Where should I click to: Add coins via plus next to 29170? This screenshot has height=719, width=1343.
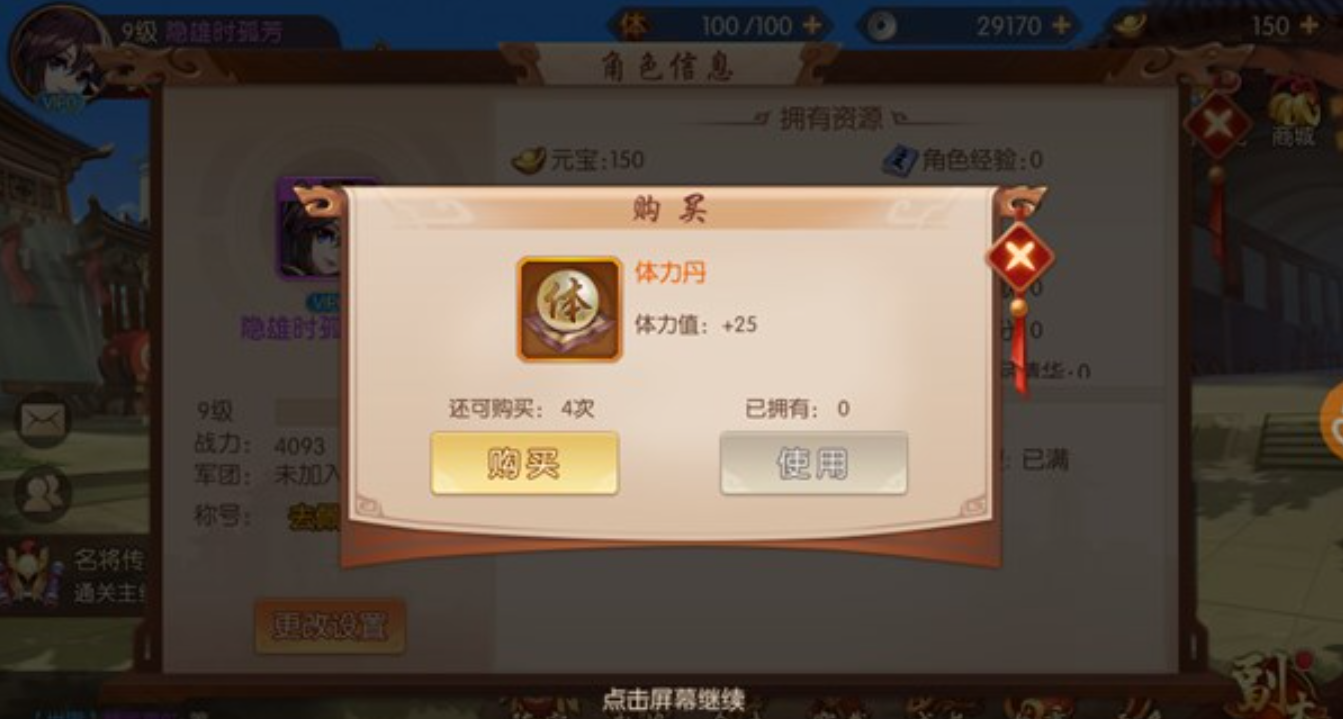[x=1058, y=25]
